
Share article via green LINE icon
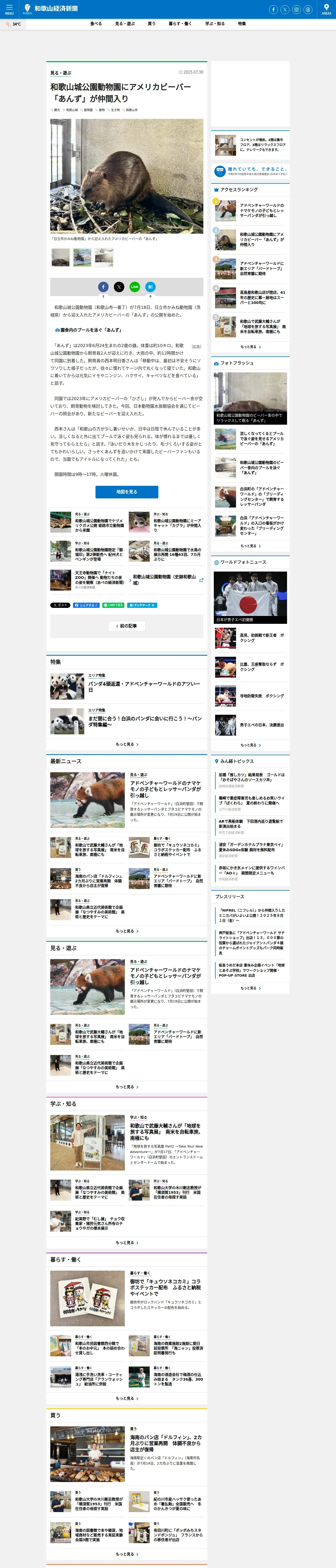click(x=135, y=287)
